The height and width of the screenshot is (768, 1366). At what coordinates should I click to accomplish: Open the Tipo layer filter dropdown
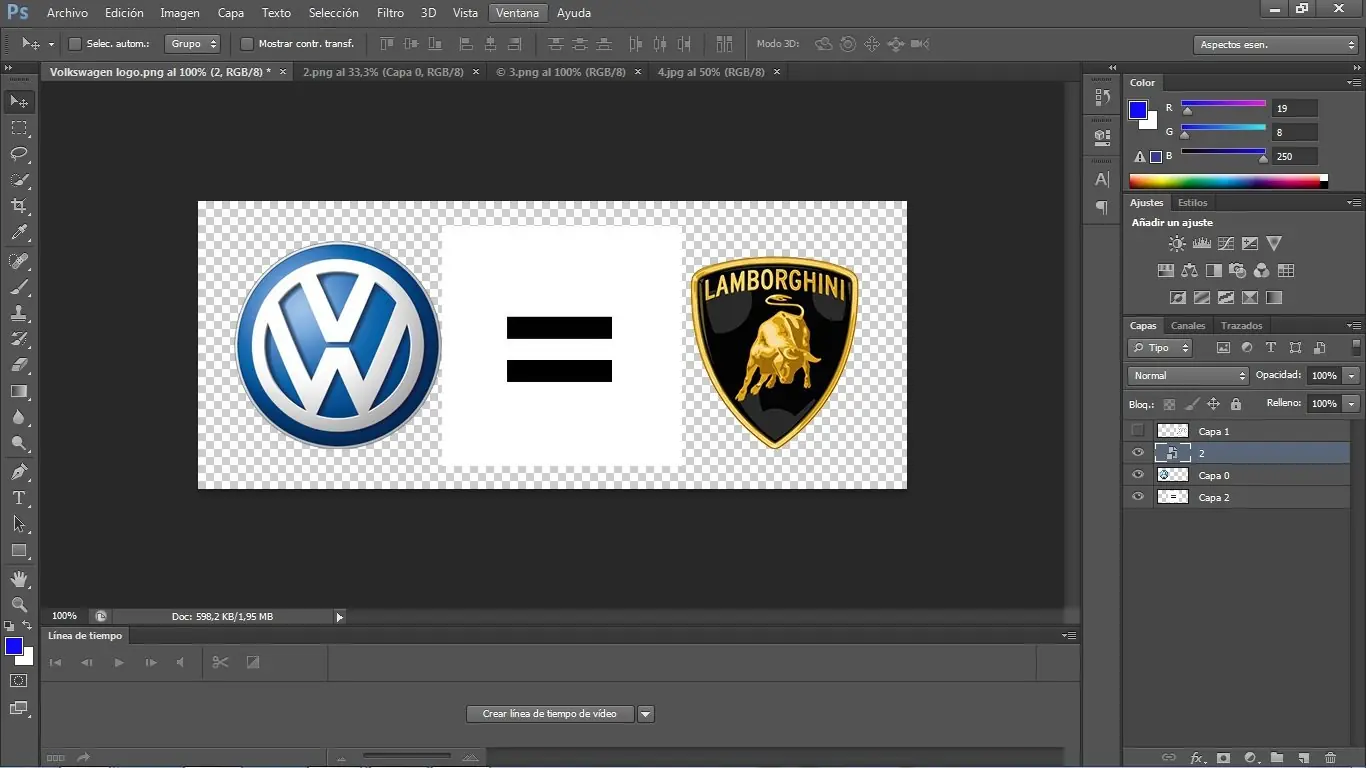(1160, 348)
